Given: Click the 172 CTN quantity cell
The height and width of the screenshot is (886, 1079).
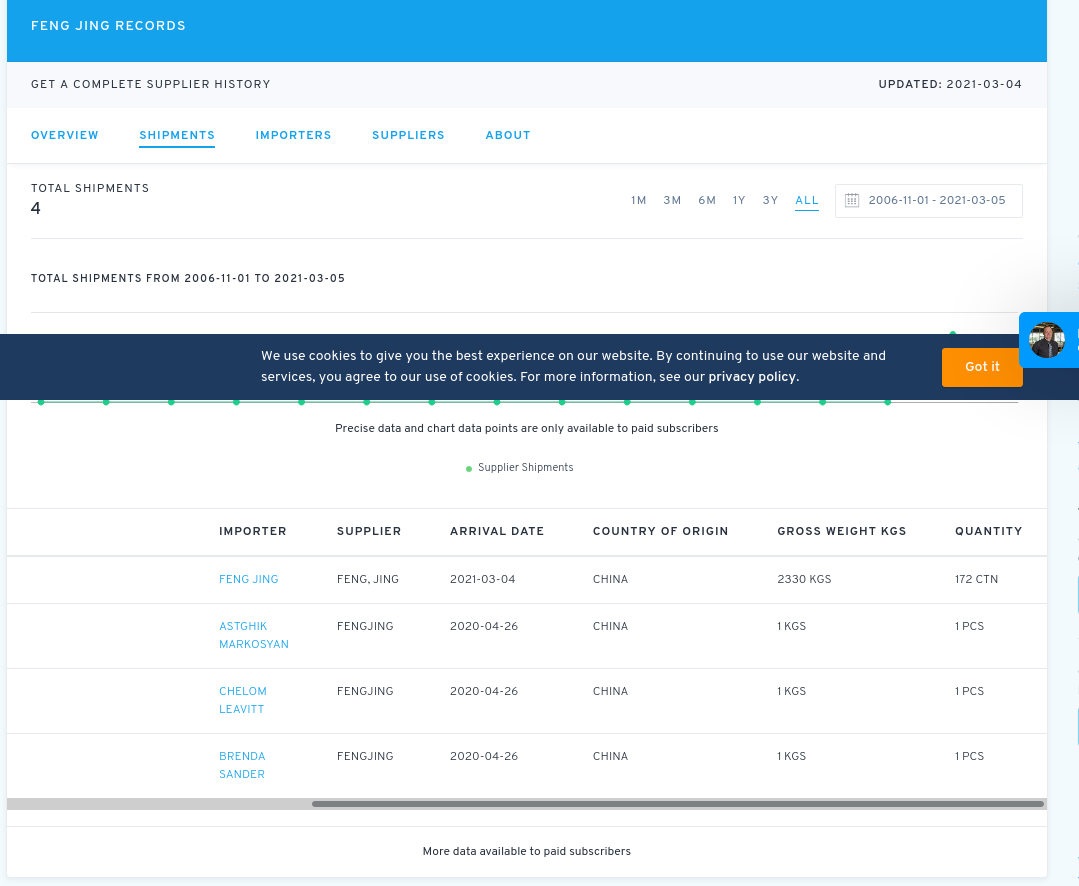Looking at the screenshot, I should (x=976, y=579).
